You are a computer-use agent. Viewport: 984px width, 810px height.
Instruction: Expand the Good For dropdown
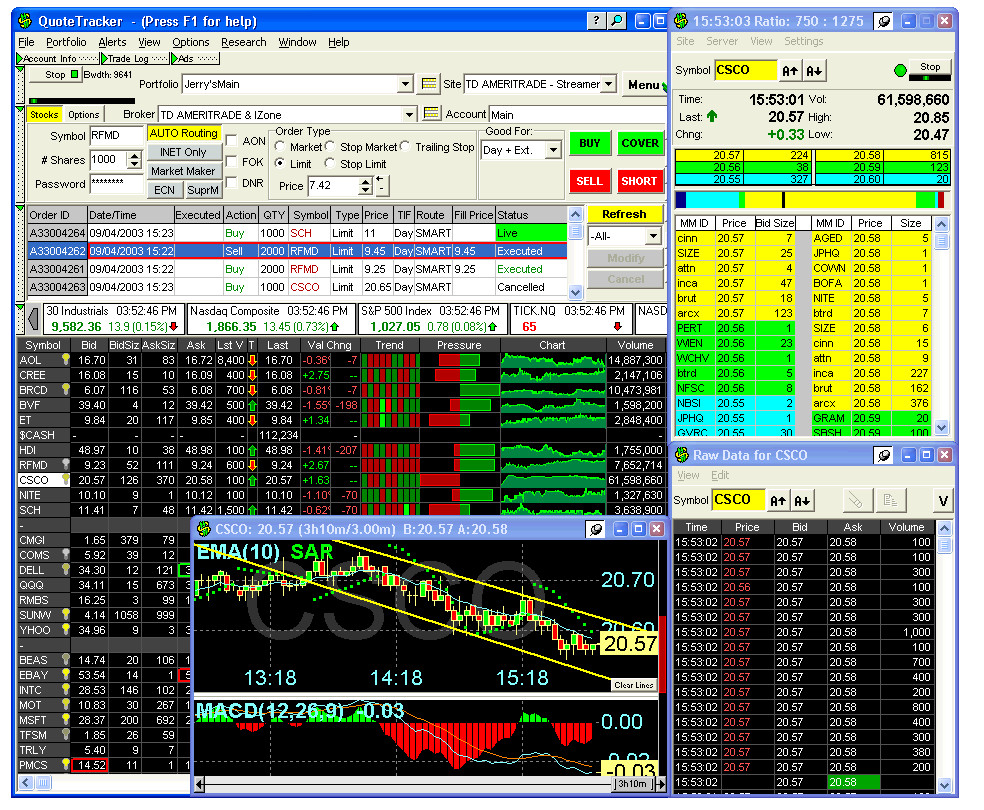[x=552, y=151]
